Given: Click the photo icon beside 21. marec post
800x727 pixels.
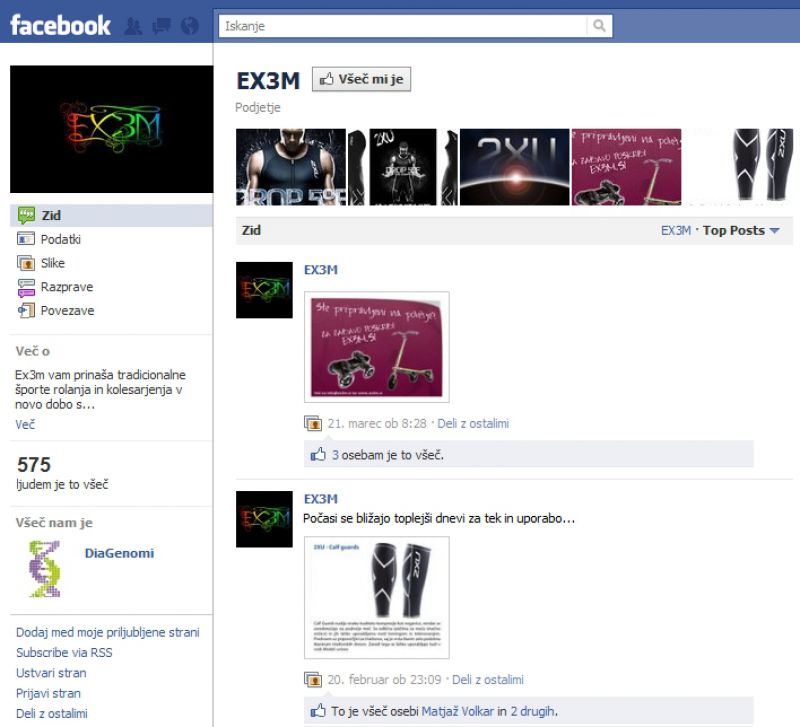Looking at the screenshot, I should (x=313, y=423).
